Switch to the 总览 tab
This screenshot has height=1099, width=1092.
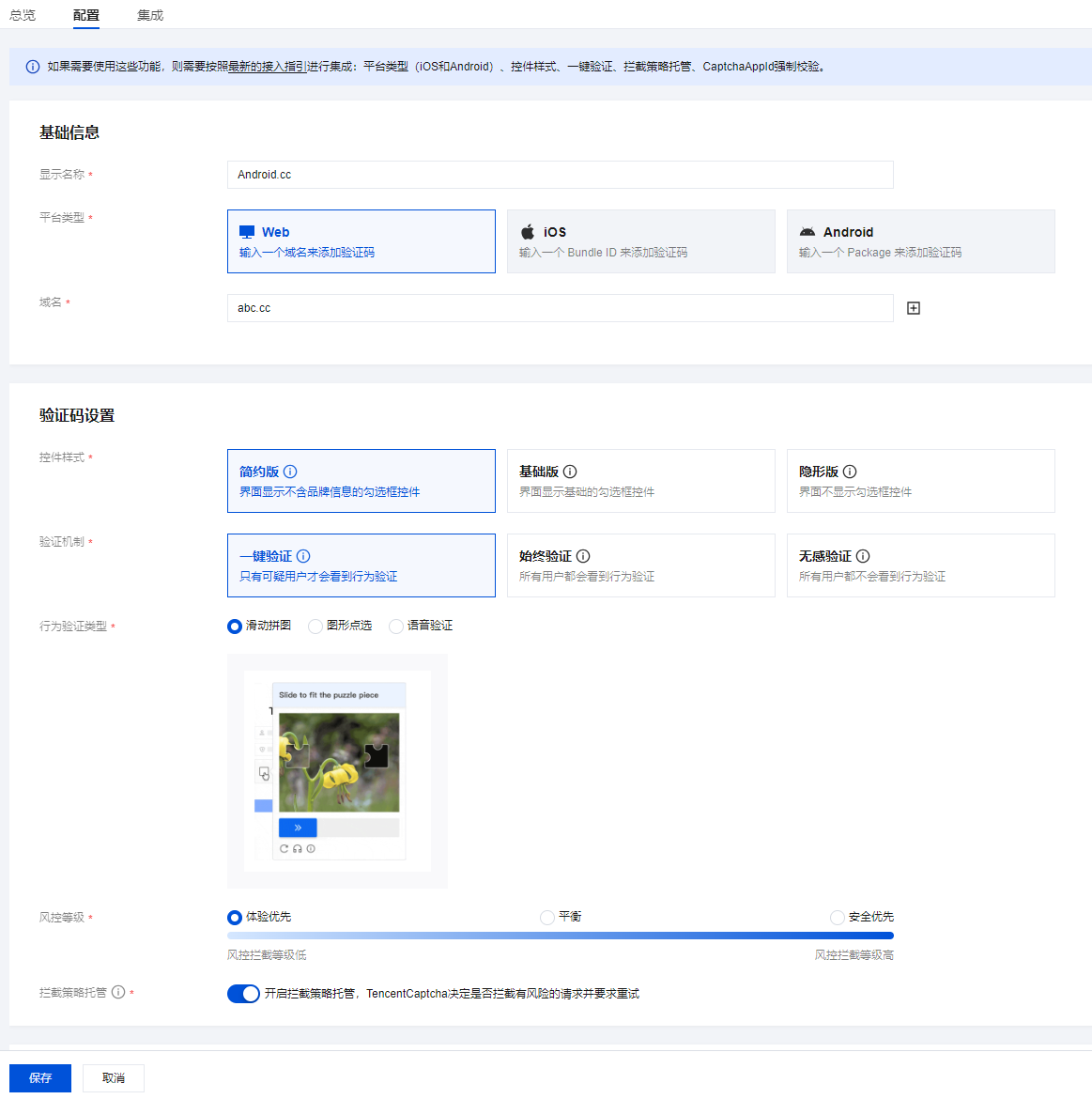pos(23,15)
